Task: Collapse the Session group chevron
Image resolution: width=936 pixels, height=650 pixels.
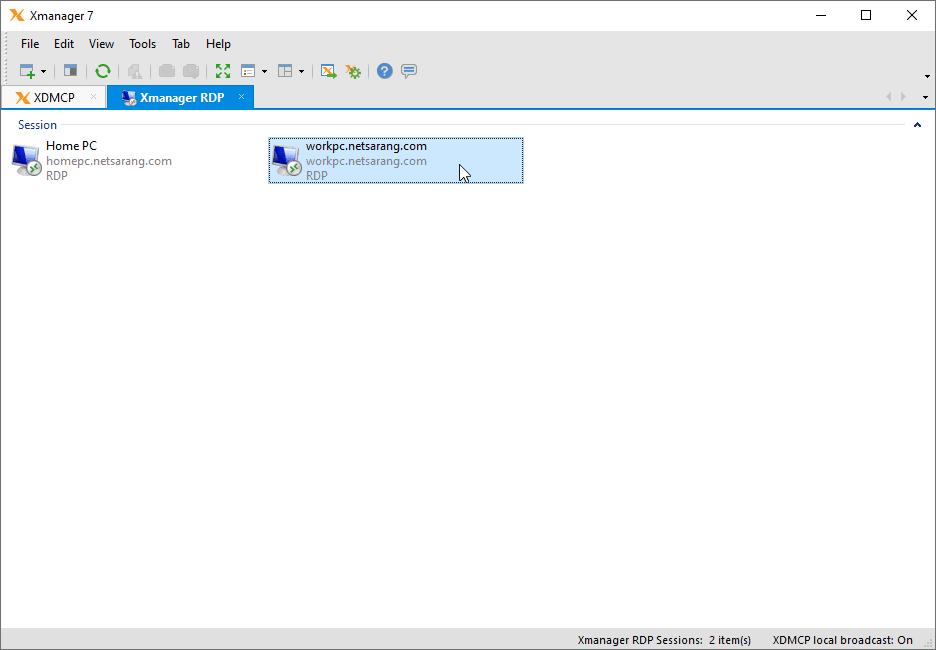Action: (917, 125)
